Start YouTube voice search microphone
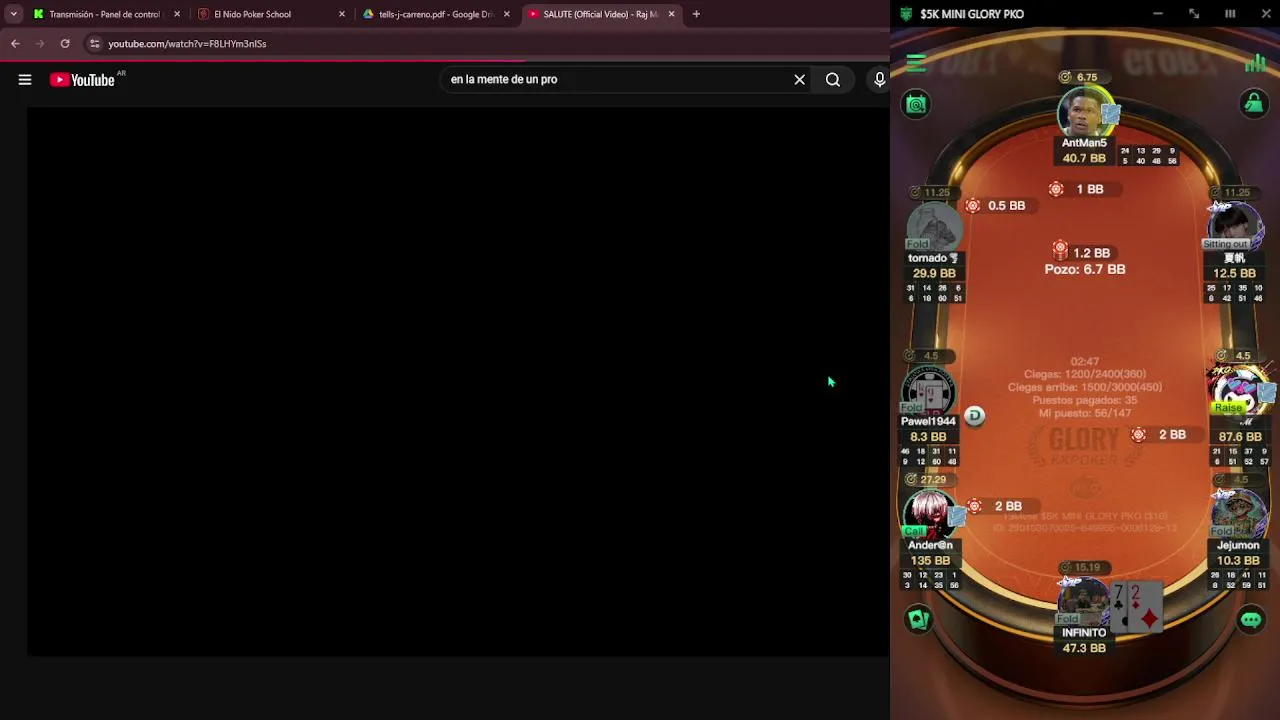 pyautogui.click(x=879, y=80)
